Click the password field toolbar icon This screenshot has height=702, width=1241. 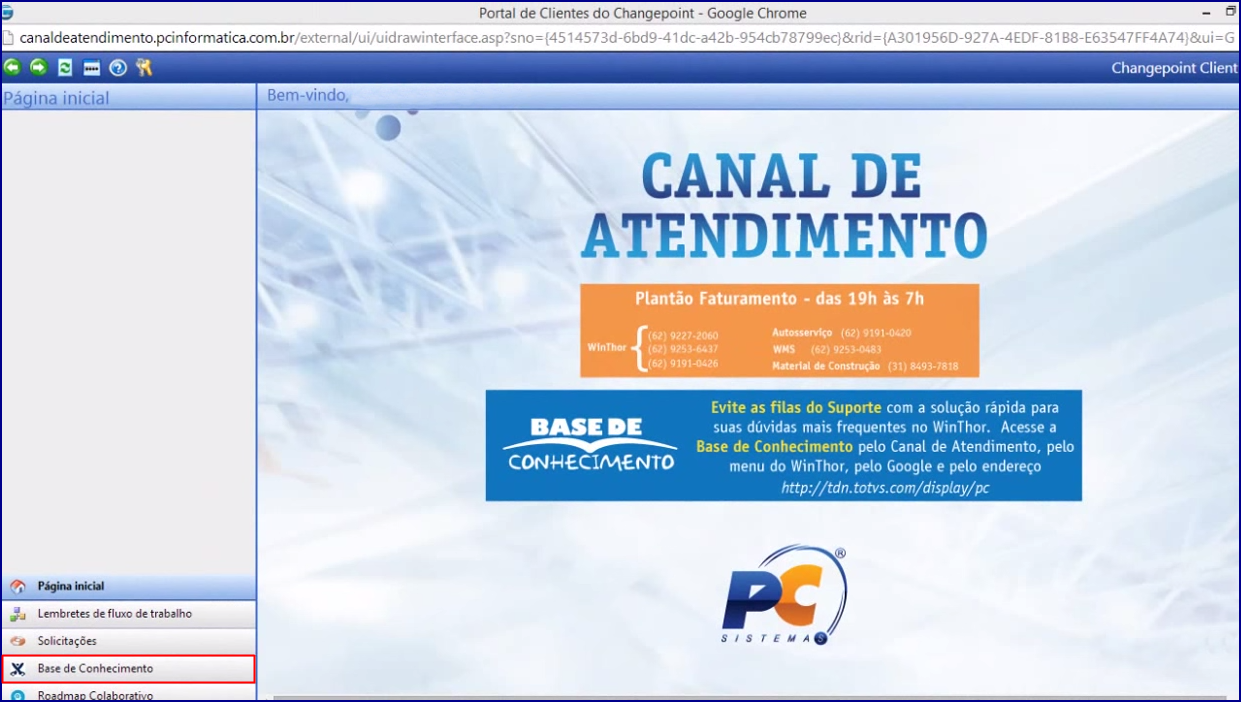pos(91,68)
